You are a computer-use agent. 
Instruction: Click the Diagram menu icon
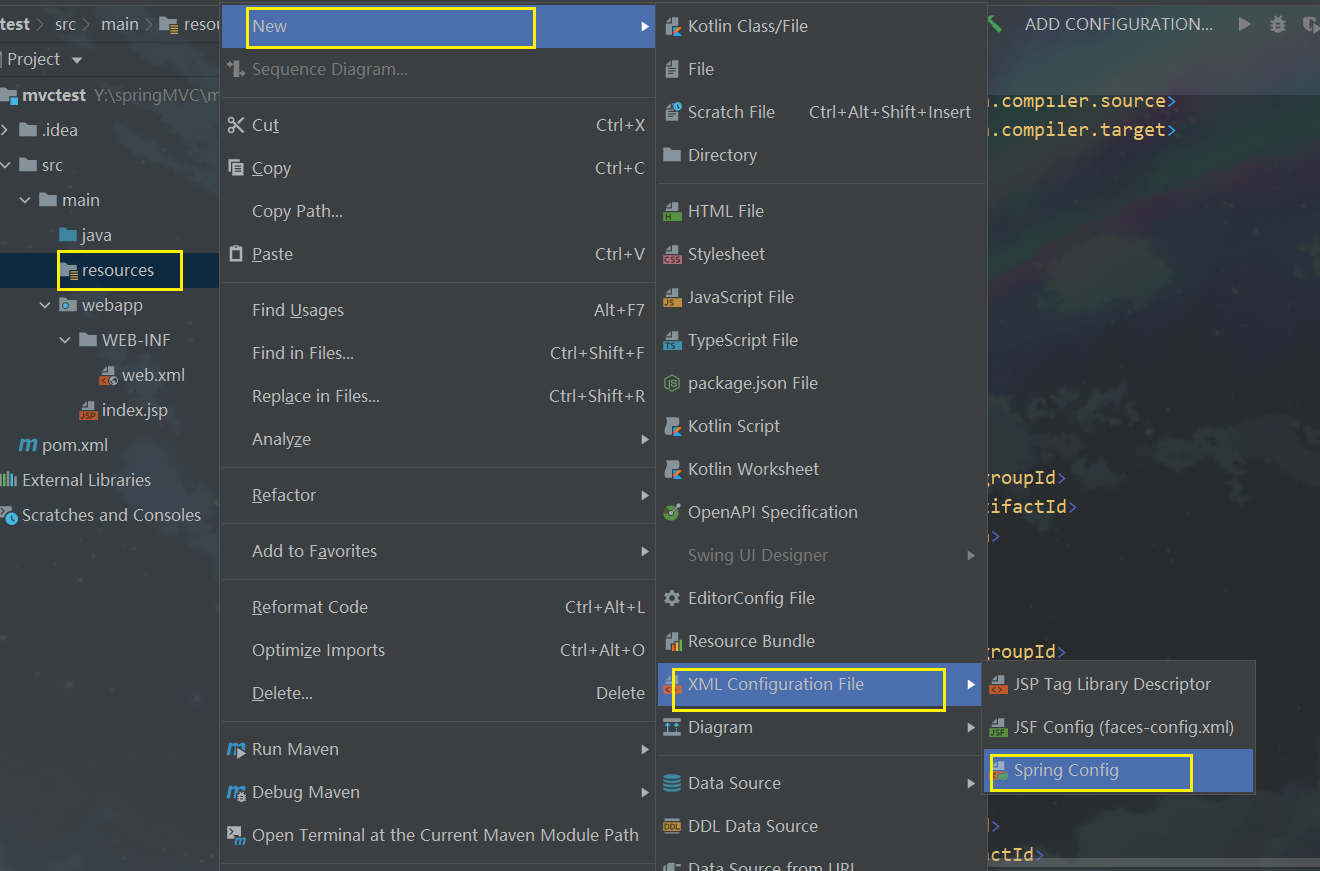[672, 727]
